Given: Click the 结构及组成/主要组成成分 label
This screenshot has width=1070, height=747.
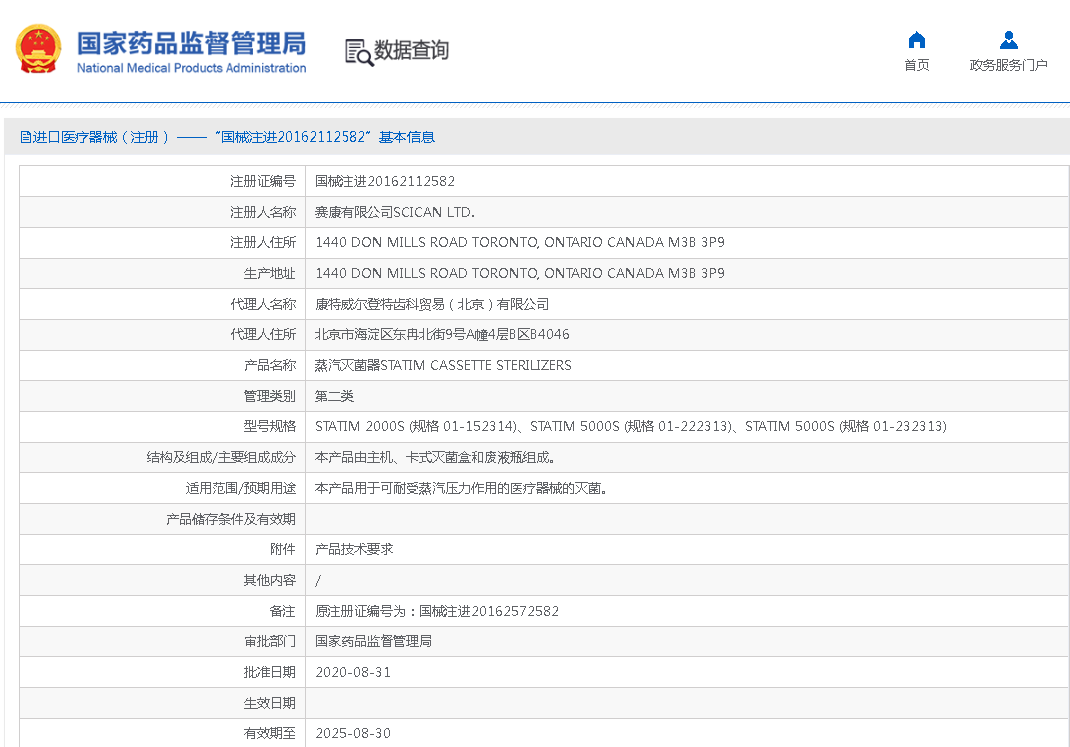Looking at the screenshot, I should point(221,458).
